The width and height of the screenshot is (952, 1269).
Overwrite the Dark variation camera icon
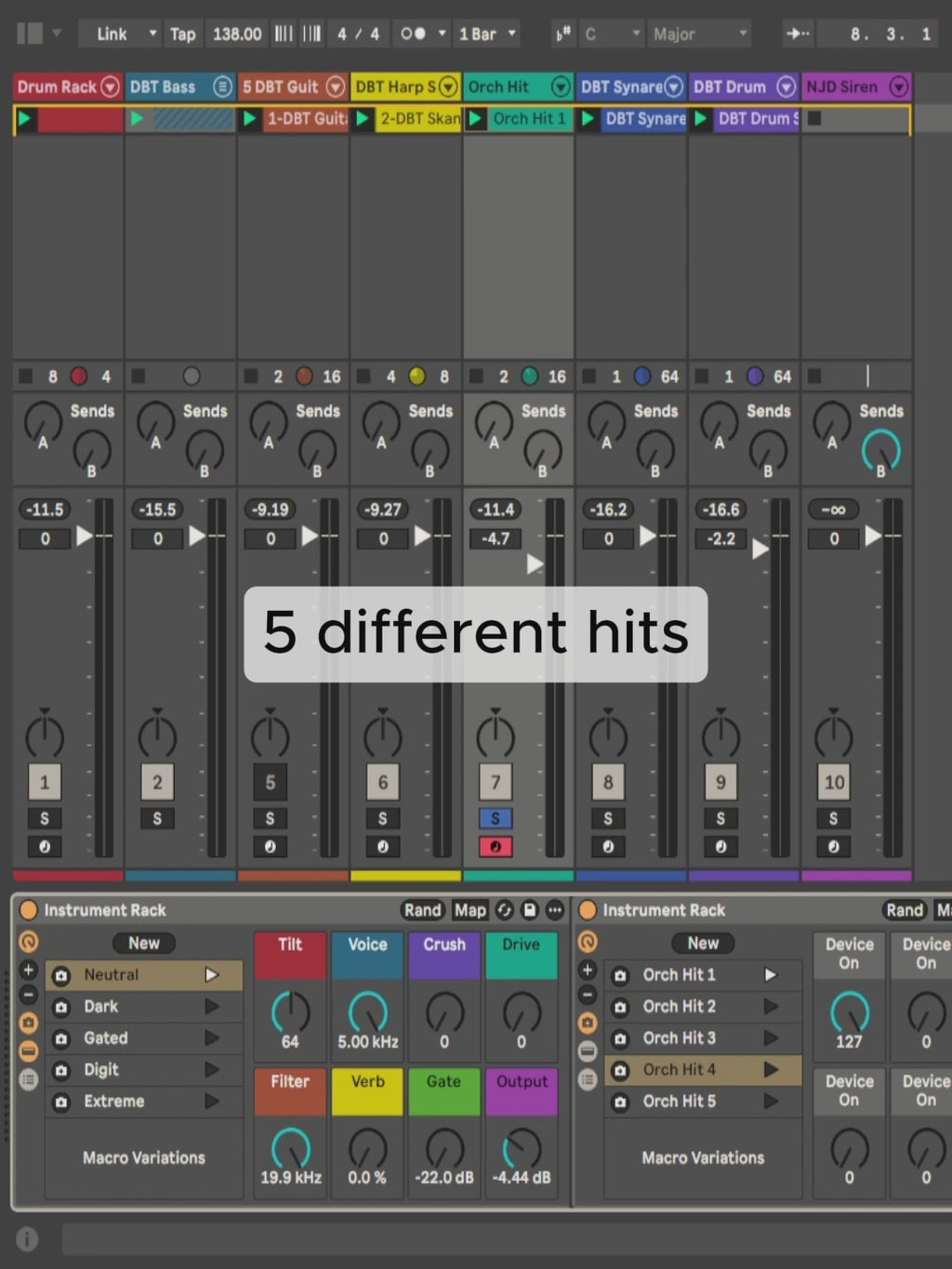pos(61,1007)
